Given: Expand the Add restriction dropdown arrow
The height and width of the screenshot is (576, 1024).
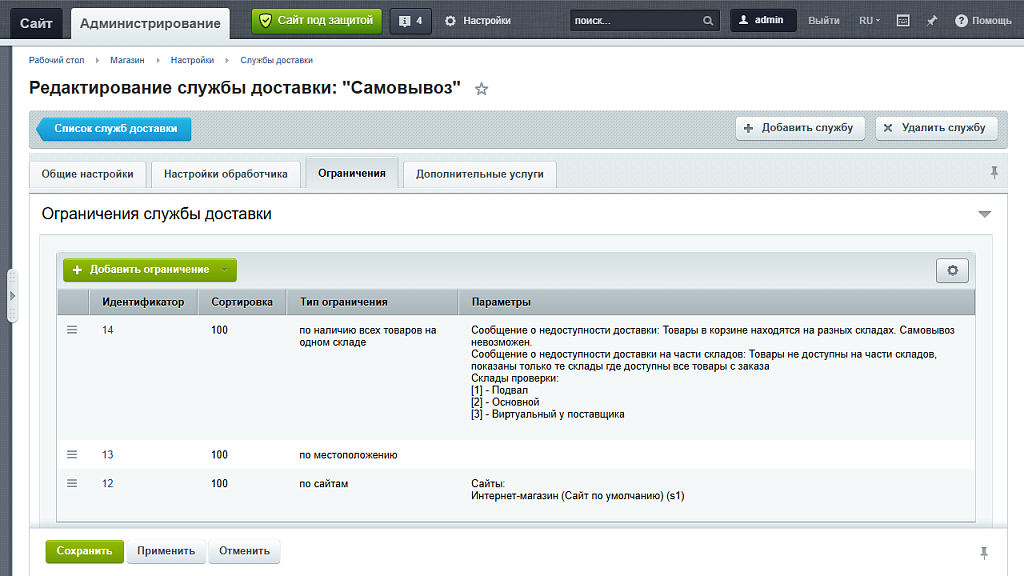Looking at the screenshot, I should [x=226, y=270].
